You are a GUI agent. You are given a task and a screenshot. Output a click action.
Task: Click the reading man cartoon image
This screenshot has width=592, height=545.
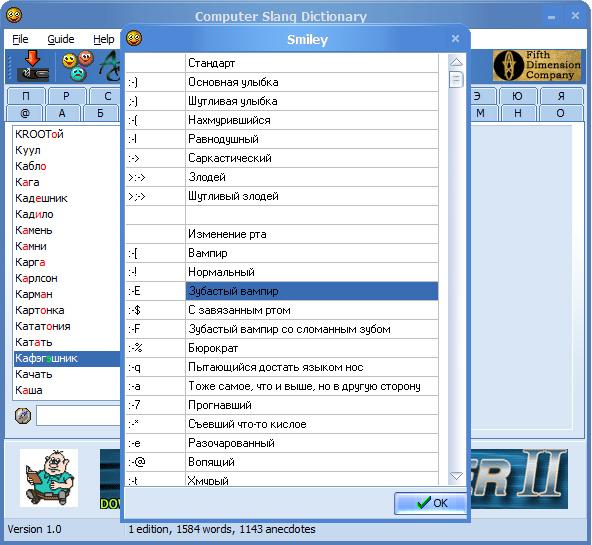tap(49, 478)
